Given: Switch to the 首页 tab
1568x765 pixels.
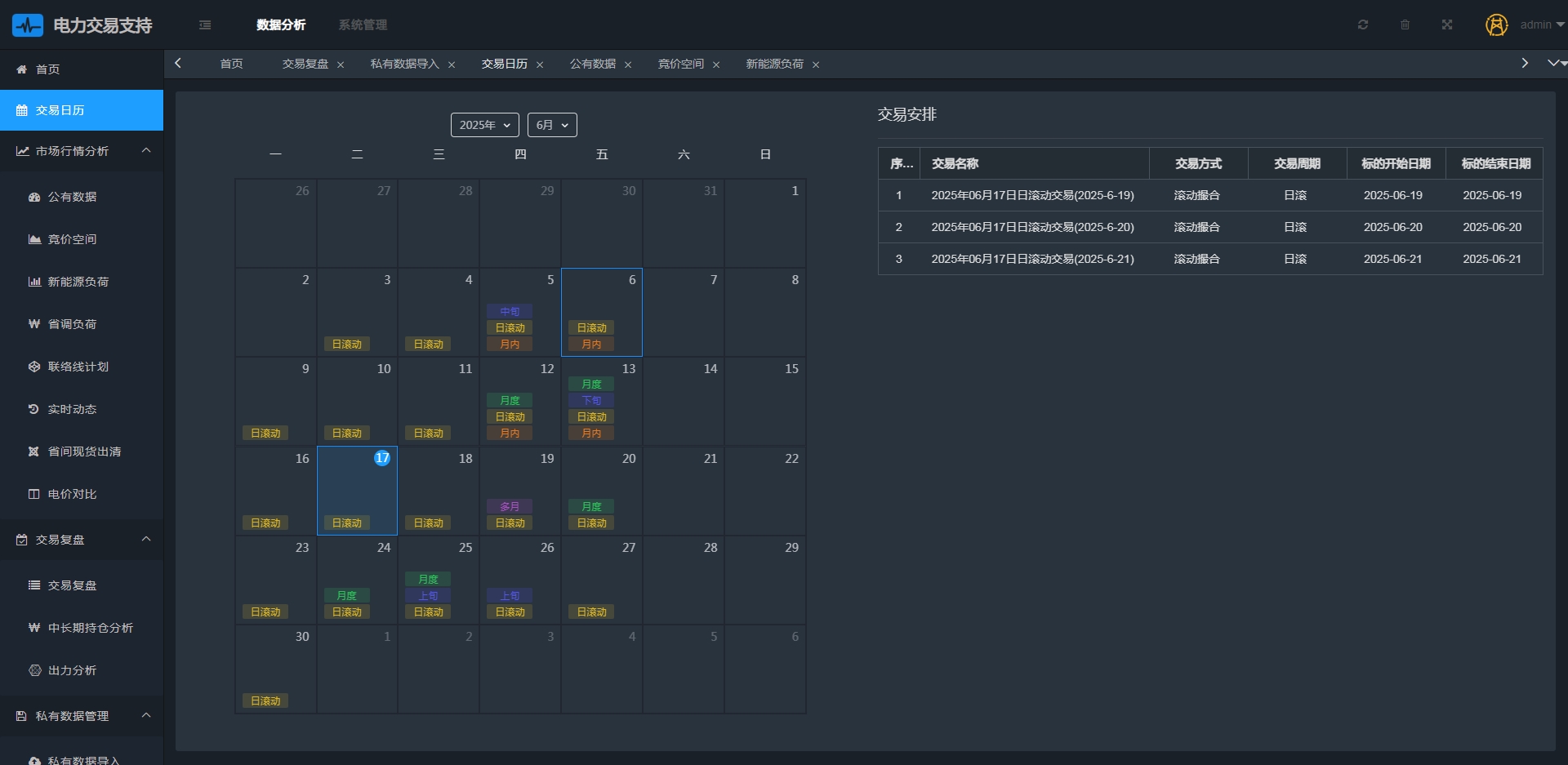Looking at the screenshot, I should tap(231, 64).
